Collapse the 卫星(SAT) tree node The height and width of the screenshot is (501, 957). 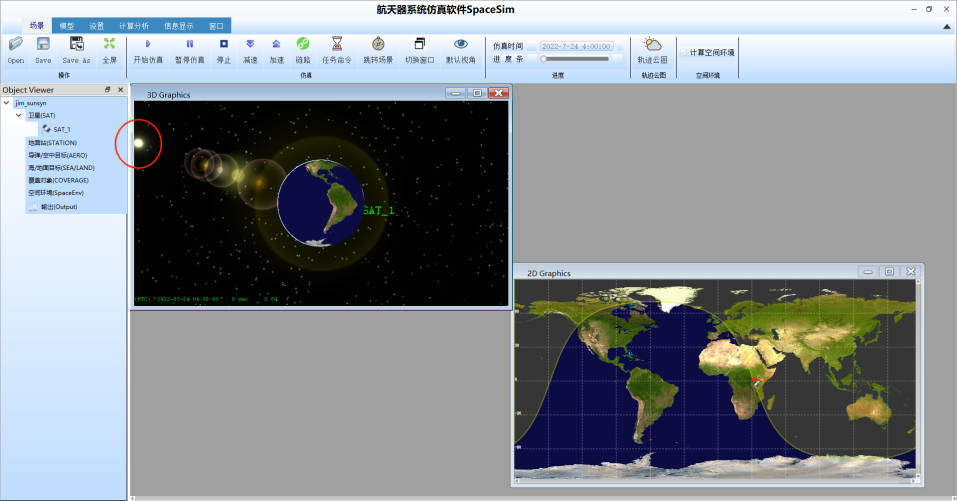pos(19,115)
